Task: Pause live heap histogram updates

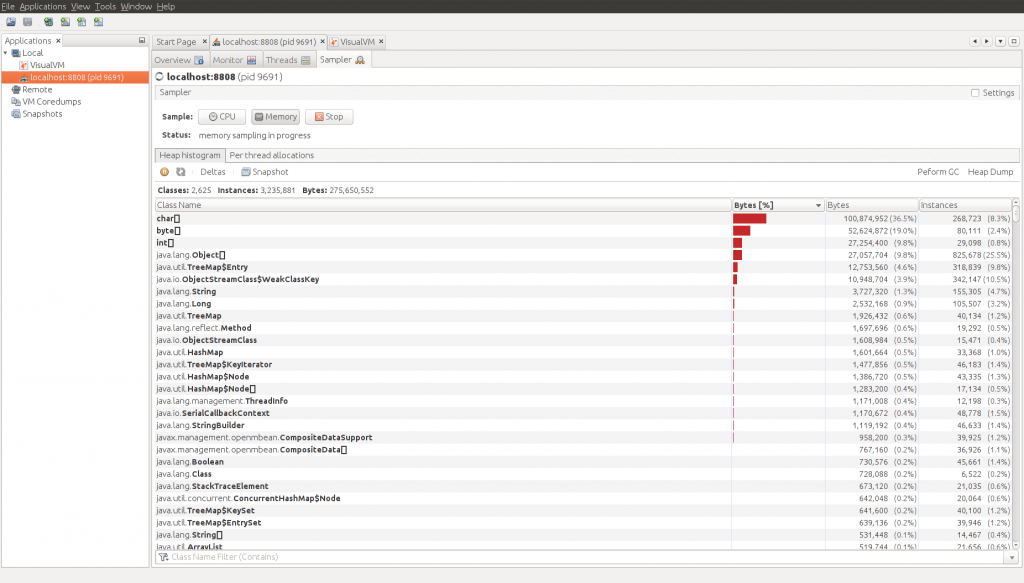Action: pyautogui.click(x=165, y=172)
